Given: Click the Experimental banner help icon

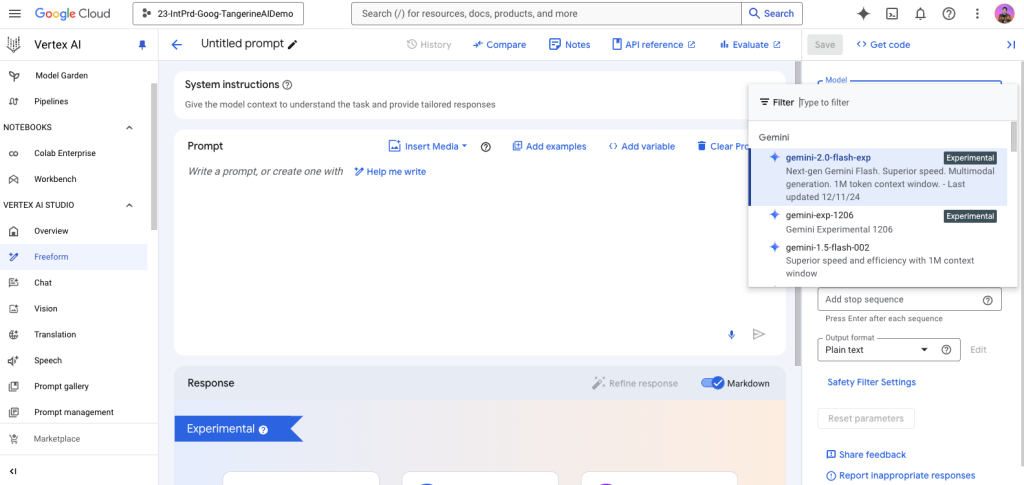Looking at the screenshot, I should pyautogui.click(x=263, y=430).
